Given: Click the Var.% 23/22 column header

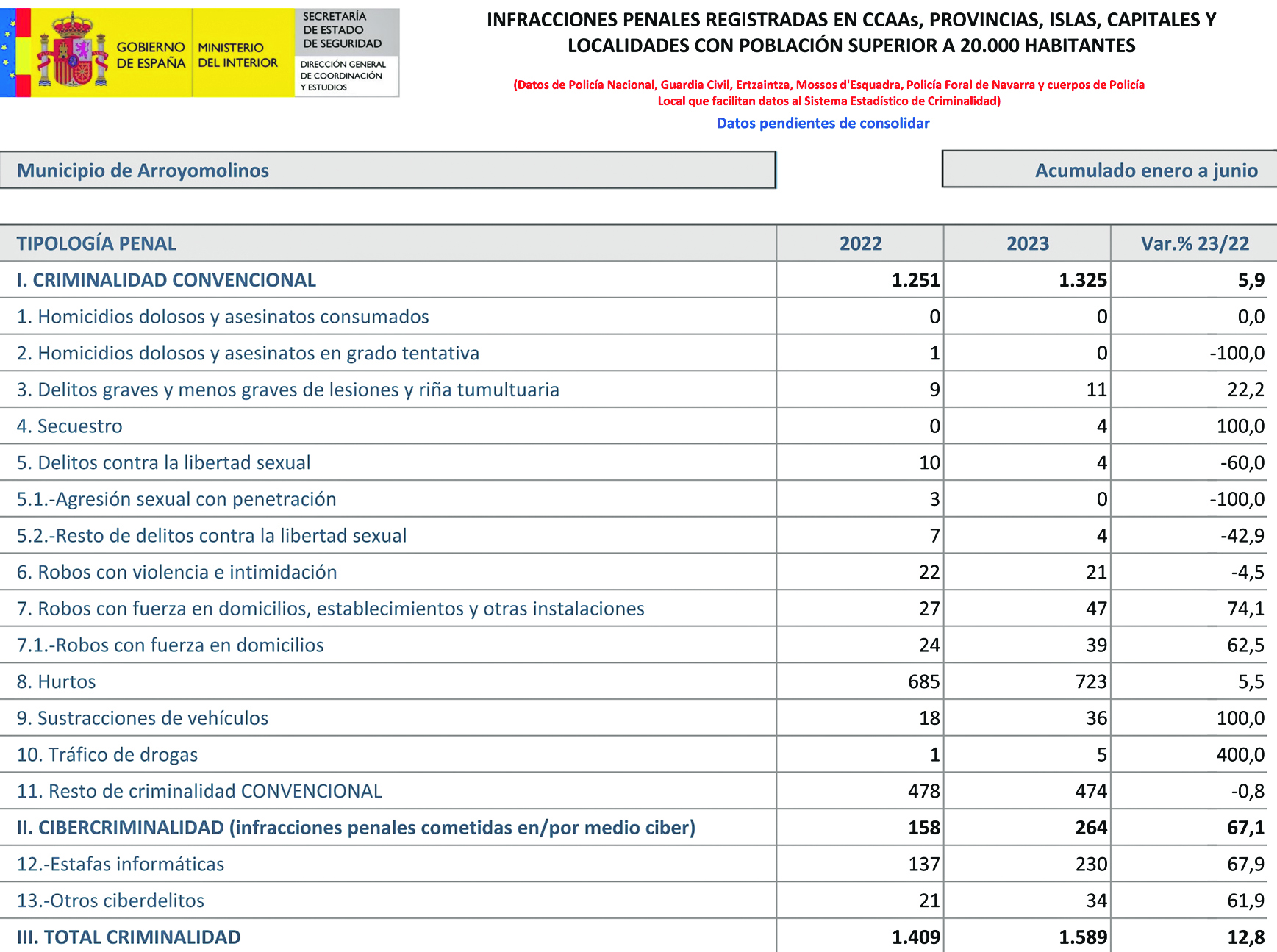Looking at the screenshot, I should click(1194, 243).
